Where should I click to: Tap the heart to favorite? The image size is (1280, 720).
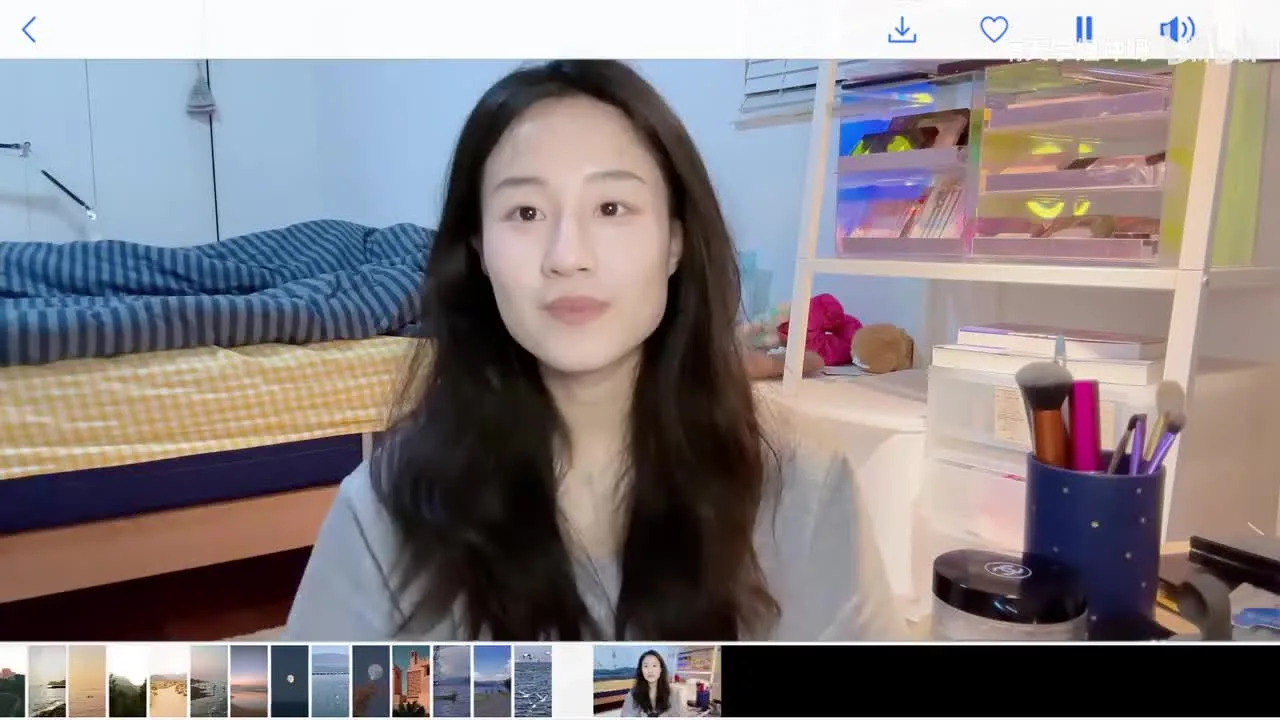coord(993,30)
